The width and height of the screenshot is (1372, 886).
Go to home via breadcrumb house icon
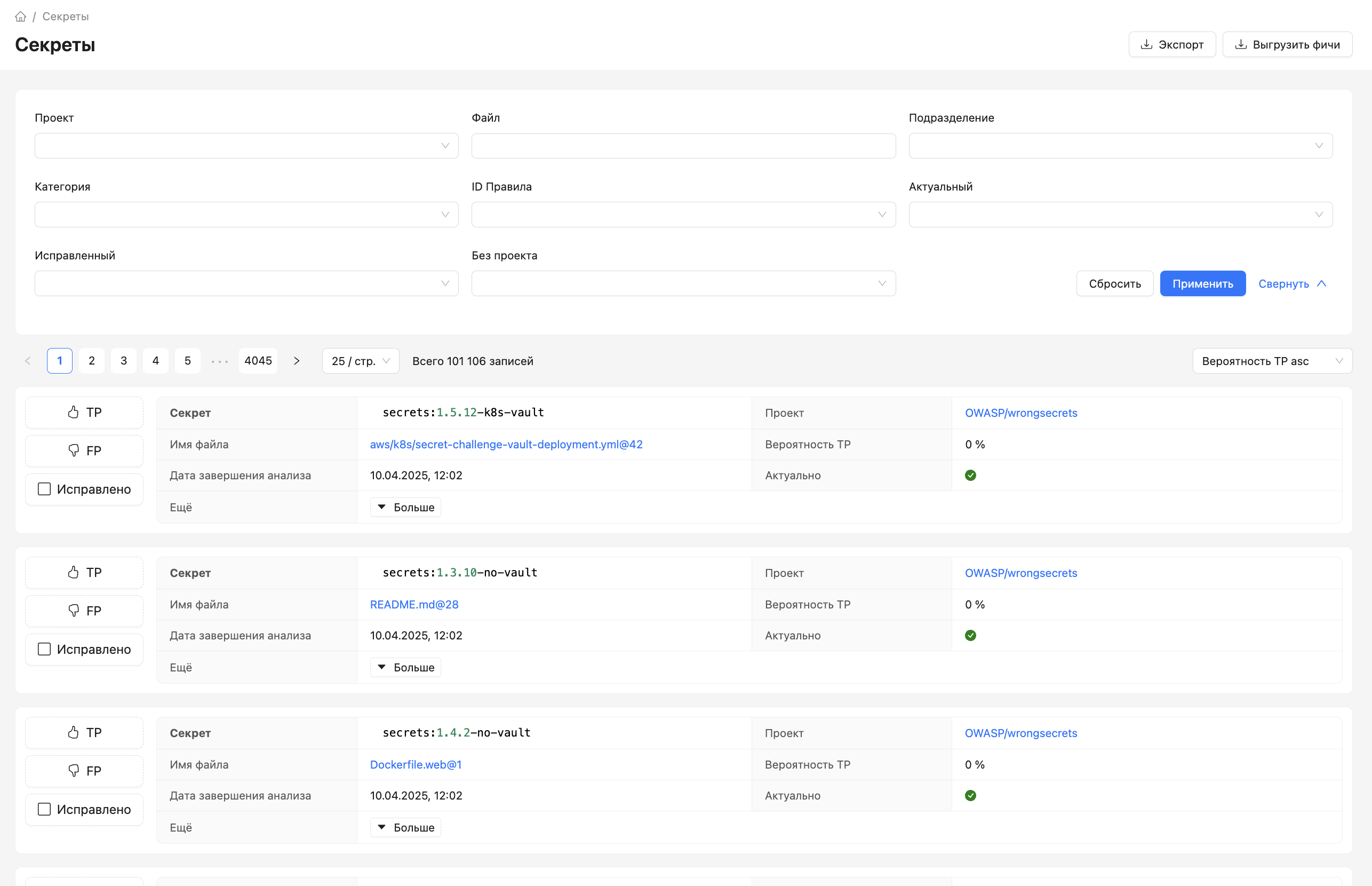coord(21,17)
